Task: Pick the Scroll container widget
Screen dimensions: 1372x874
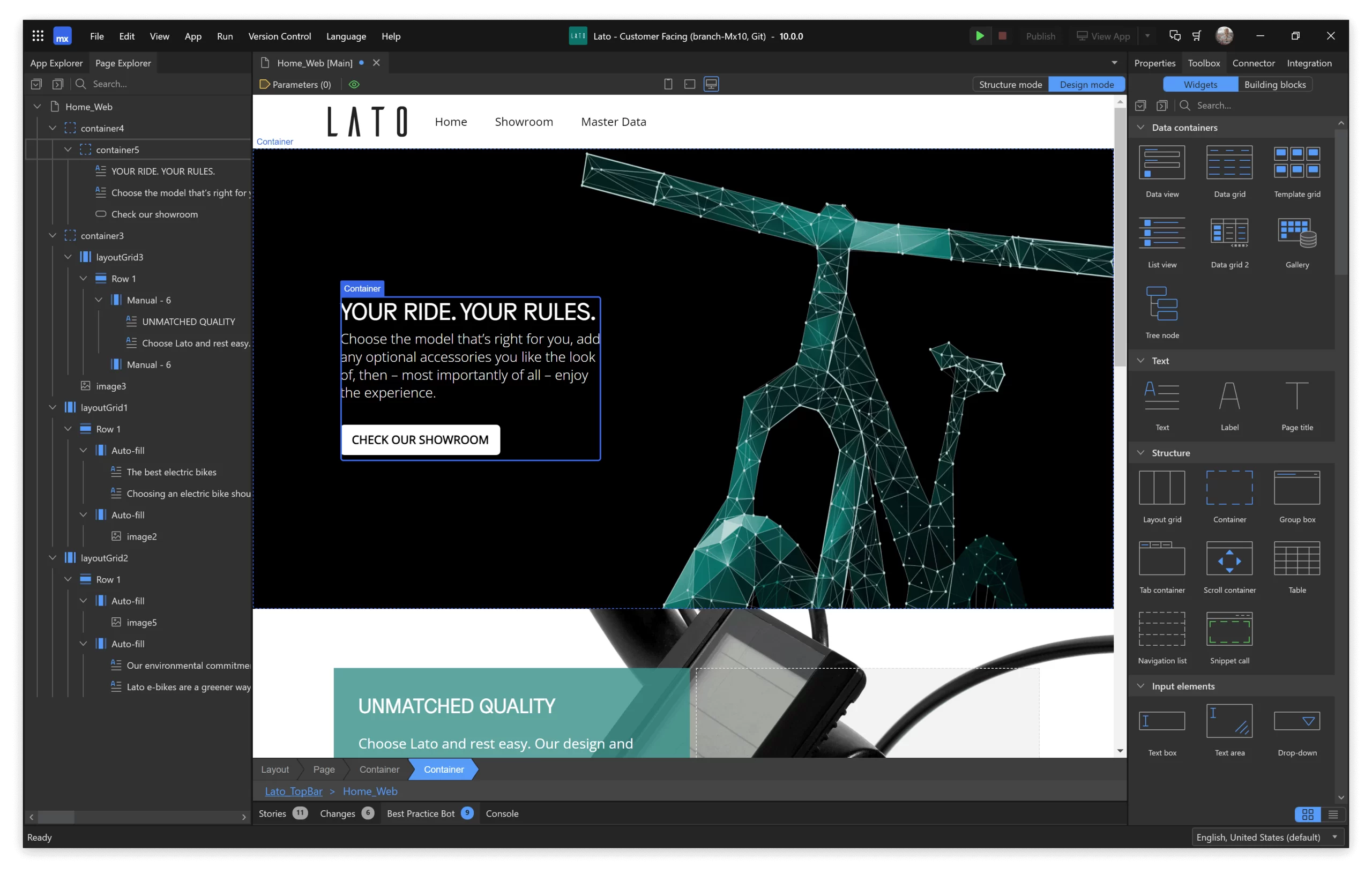Action: coord(1229,559)
